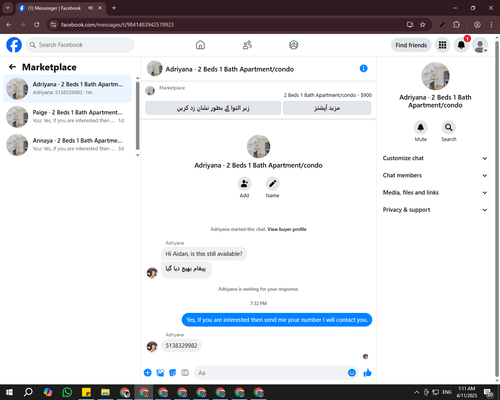Click the Name edit pencil icon
500x400 pixels.
(272, 183)
